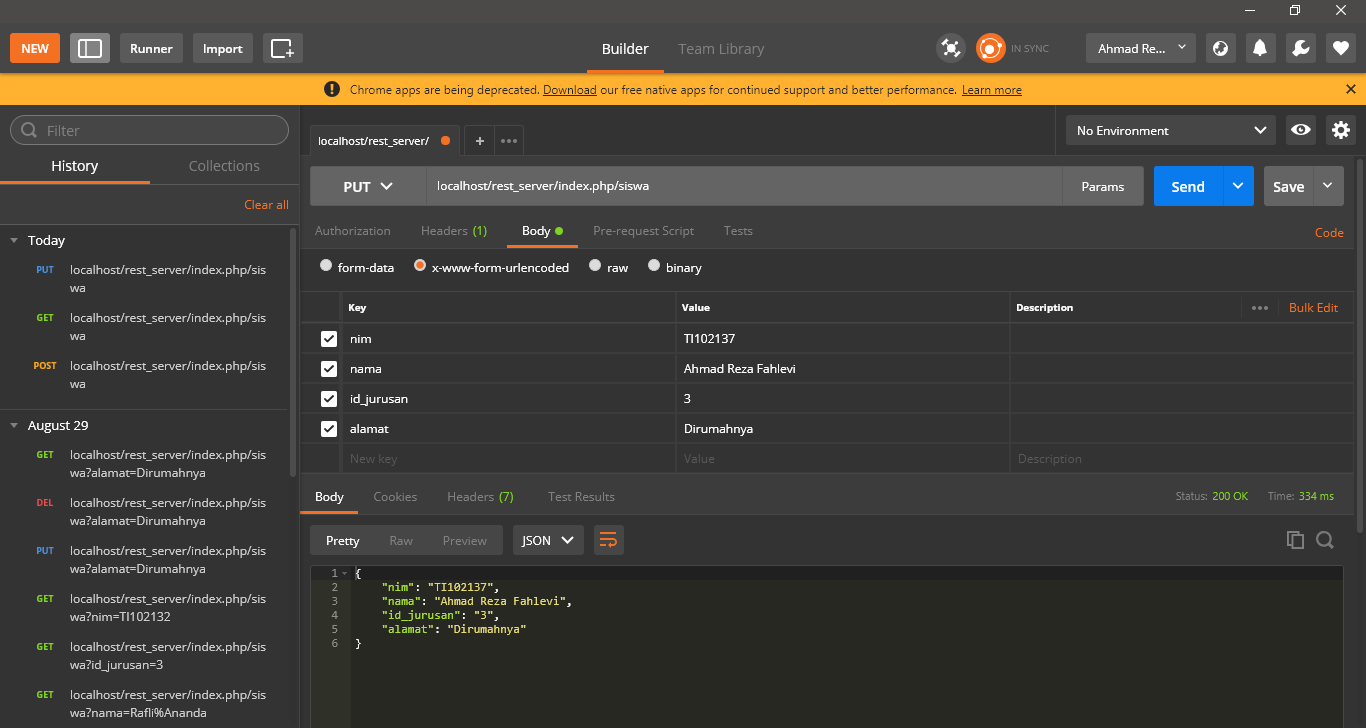Add a new request tab
Image resolution: width=1366 pixels, height=728 pixels.
(480, 141)
